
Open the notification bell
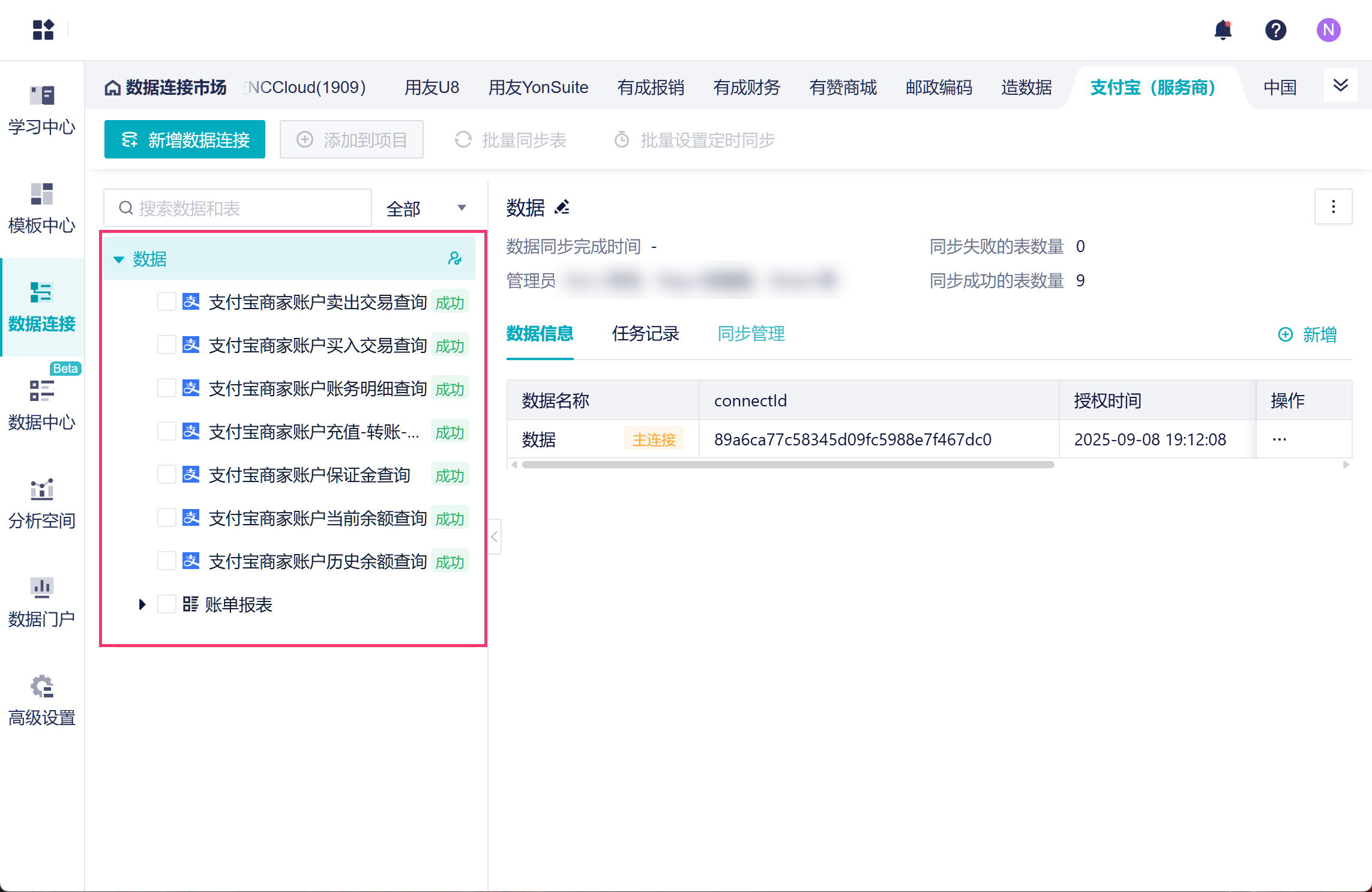pyautogui.click(x=1223, y=29)
